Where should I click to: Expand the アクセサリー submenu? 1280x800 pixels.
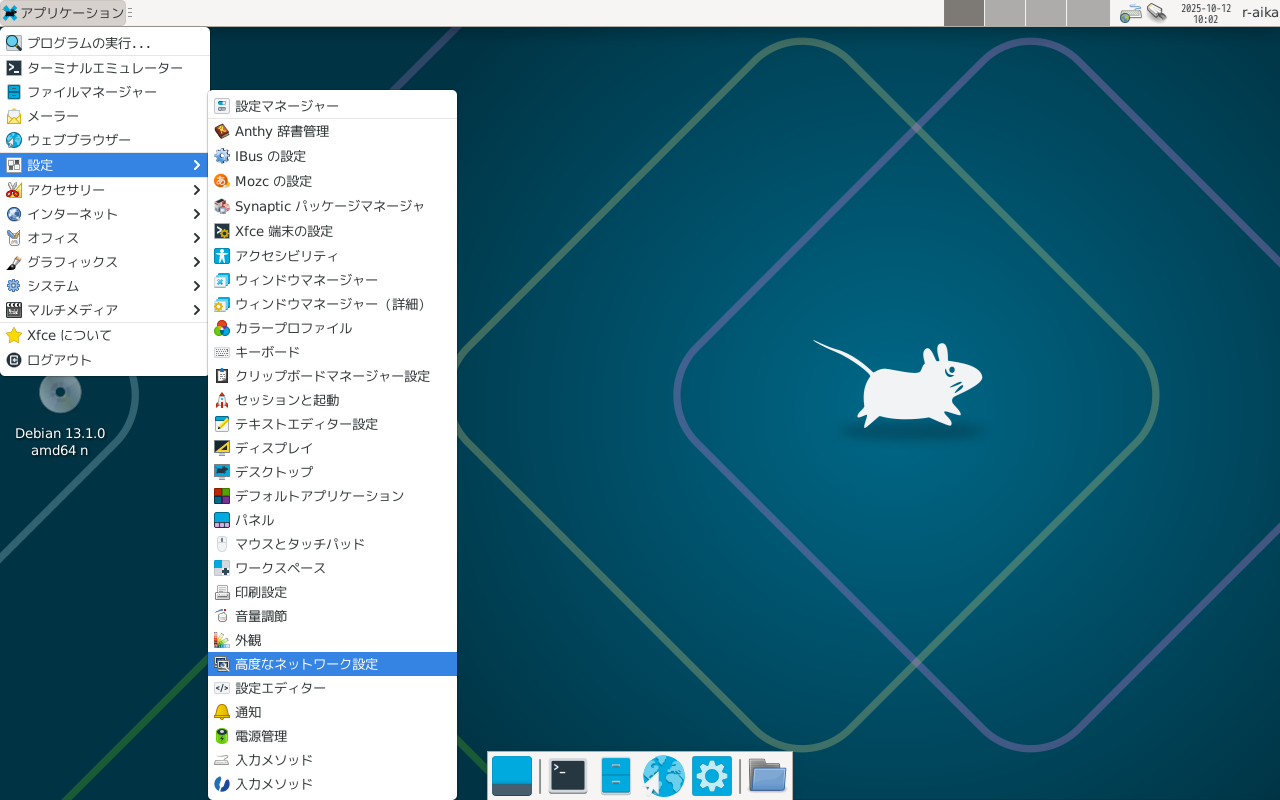pyautogui.click(x=104, y=190)
